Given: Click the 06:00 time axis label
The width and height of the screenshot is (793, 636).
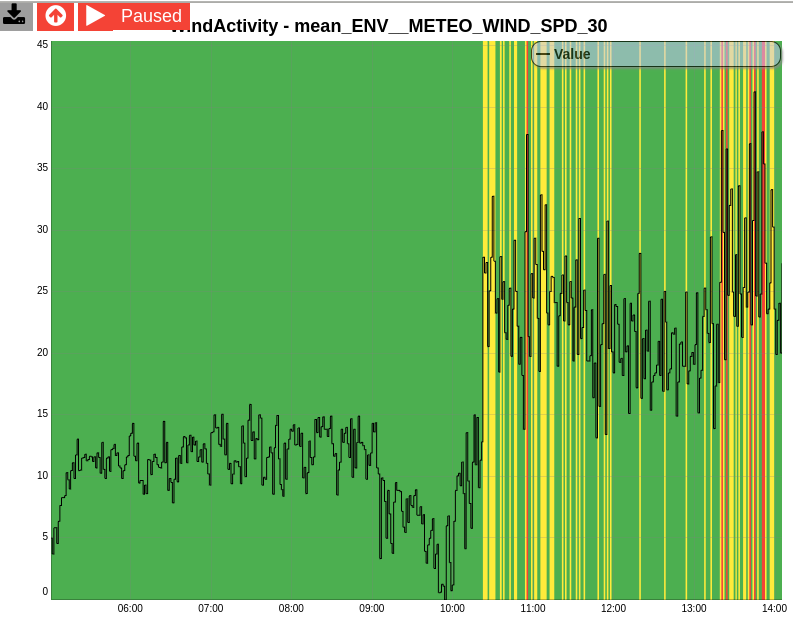Looking at the screenshot, I should tap(130, 608).
